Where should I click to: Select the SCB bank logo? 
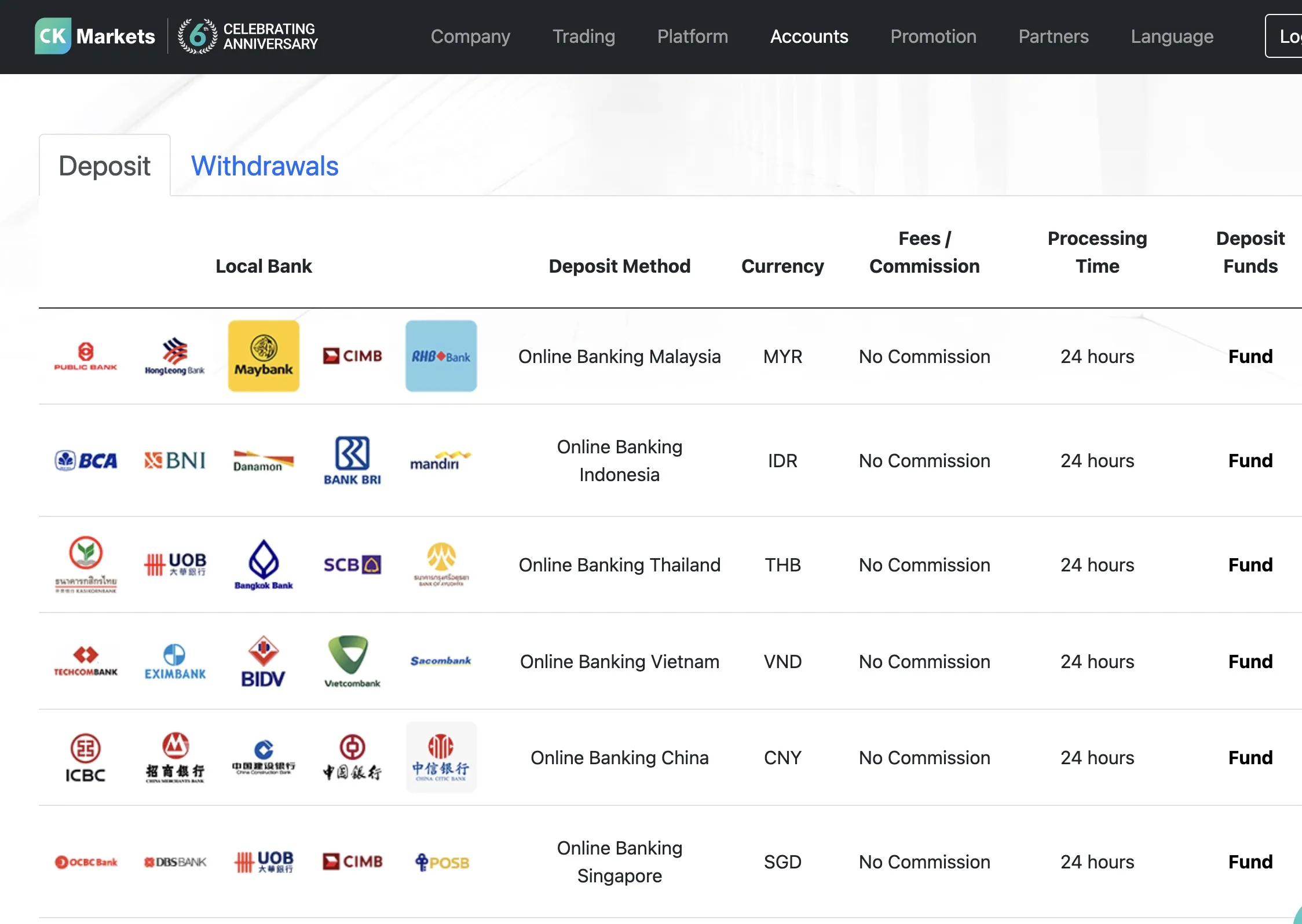[x=352, y=564]
